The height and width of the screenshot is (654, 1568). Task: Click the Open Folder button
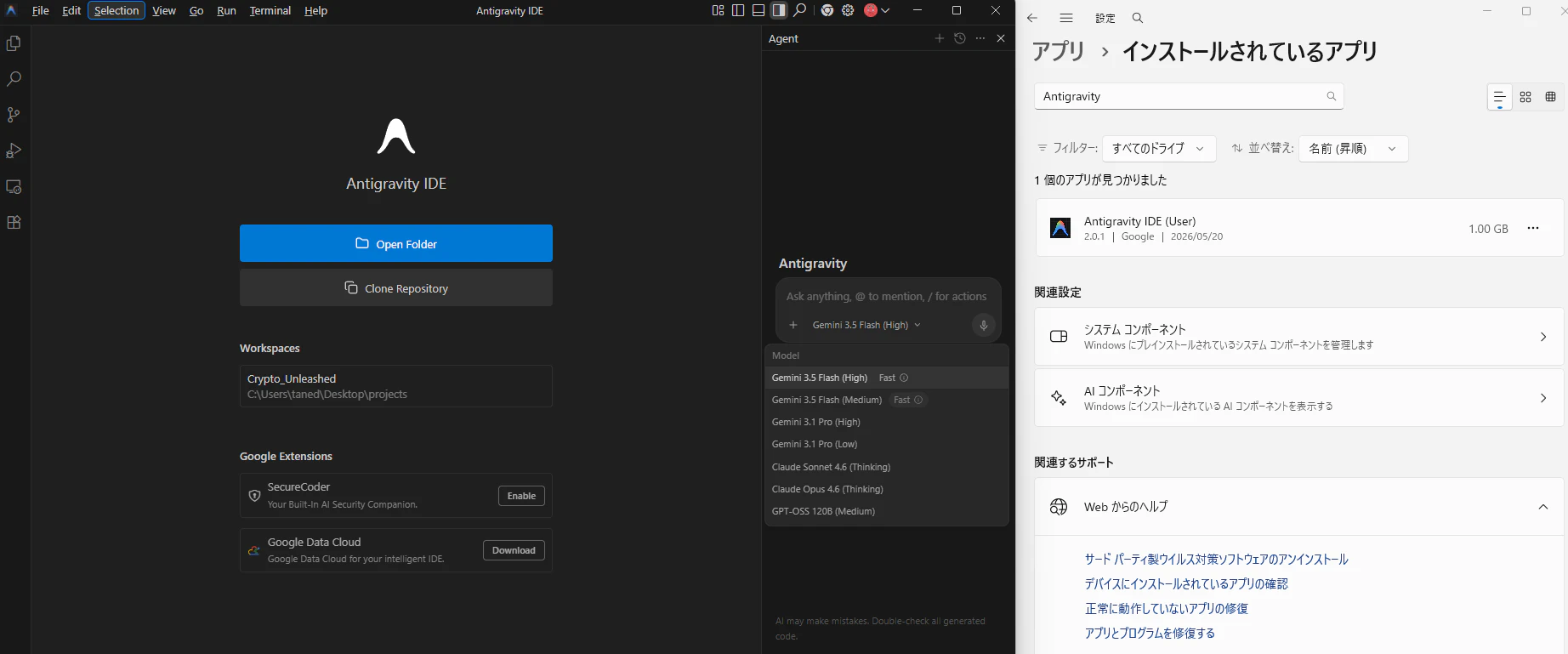(396, 243)
